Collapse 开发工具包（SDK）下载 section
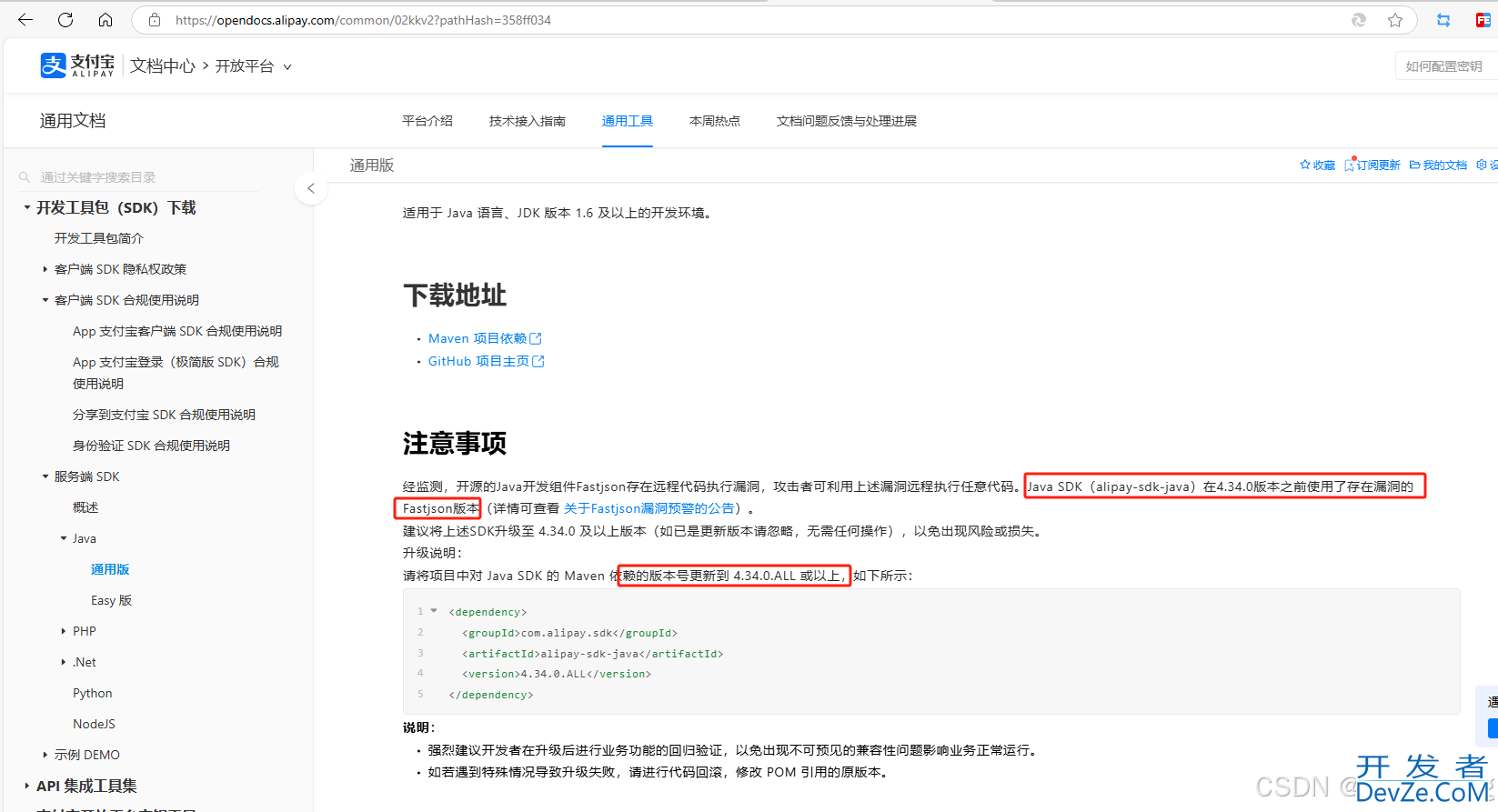Viewport: 1498px width, 812px height. click(27, 207)
